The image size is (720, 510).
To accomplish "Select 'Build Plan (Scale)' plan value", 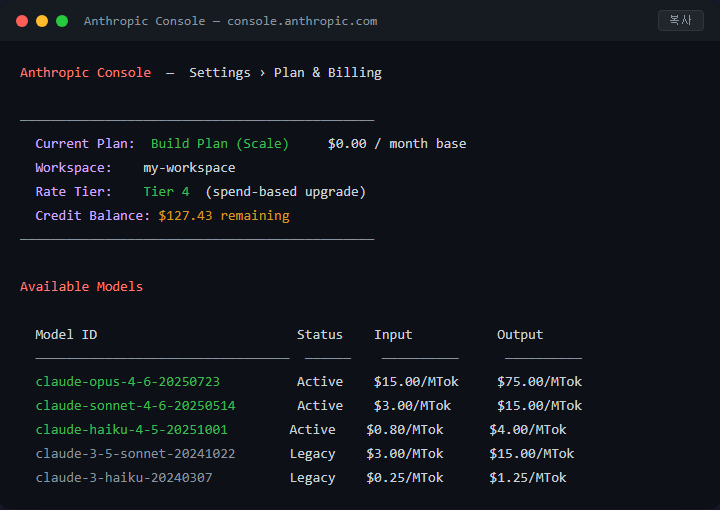I will pyautogui.click(x=220, y=144).
